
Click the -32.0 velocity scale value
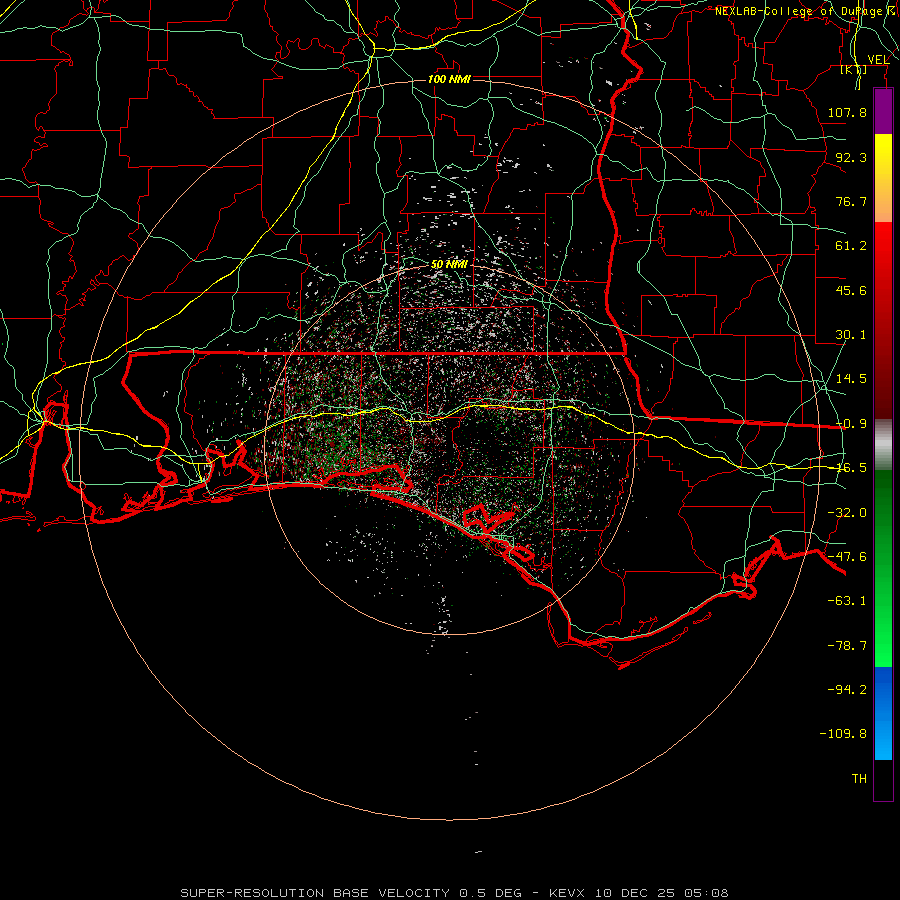[x=847, y=513]
